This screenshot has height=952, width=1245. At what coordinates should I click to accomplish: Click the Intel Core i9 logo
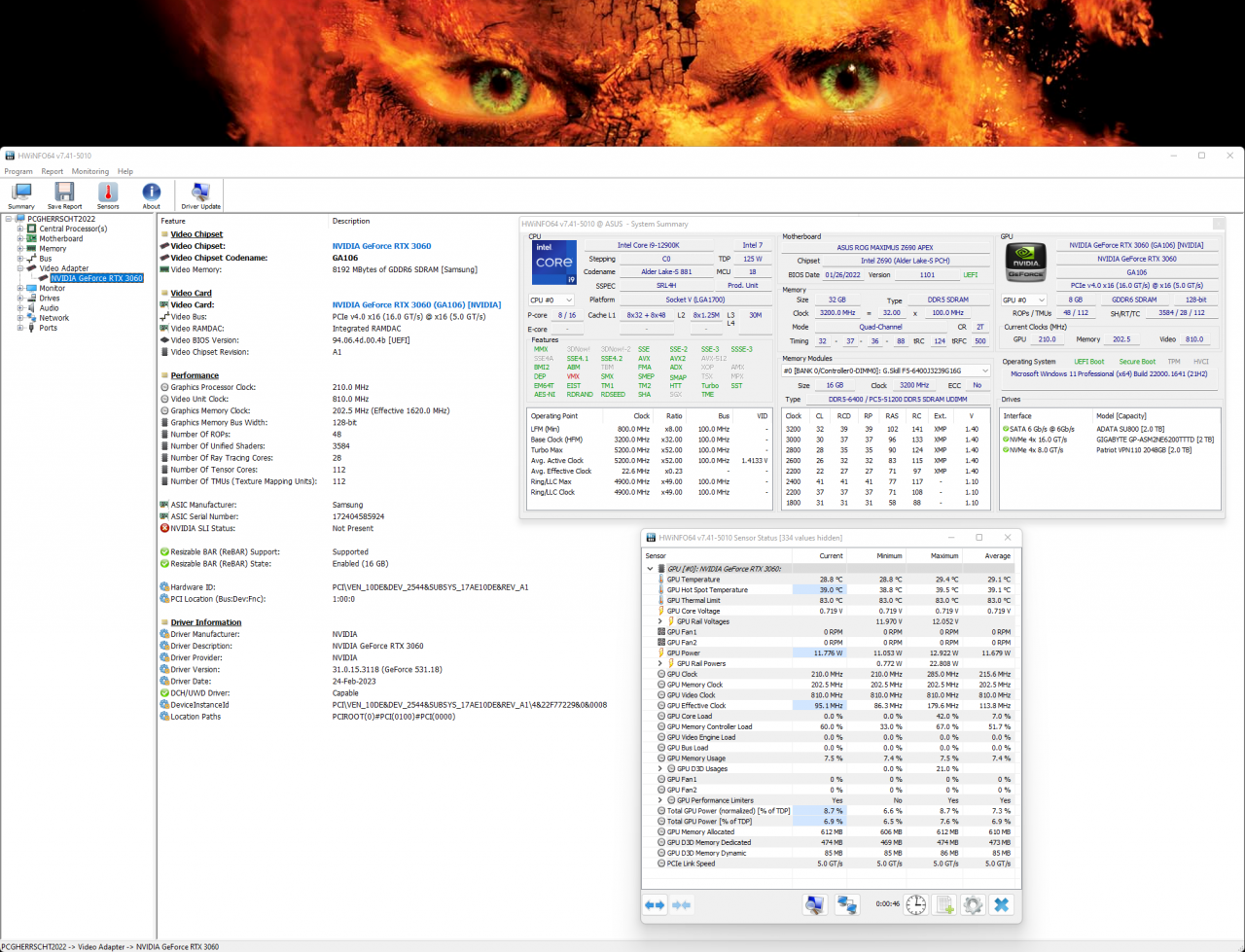(x=553, y=263)
